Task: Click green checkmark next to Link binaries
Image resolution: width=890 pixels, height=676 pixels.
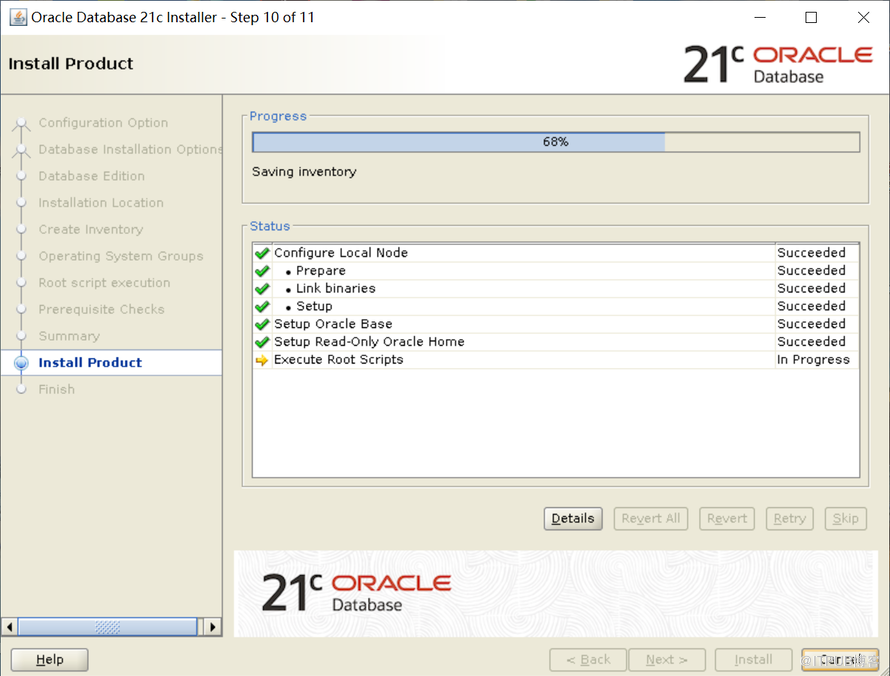Action: pos(262,289)
